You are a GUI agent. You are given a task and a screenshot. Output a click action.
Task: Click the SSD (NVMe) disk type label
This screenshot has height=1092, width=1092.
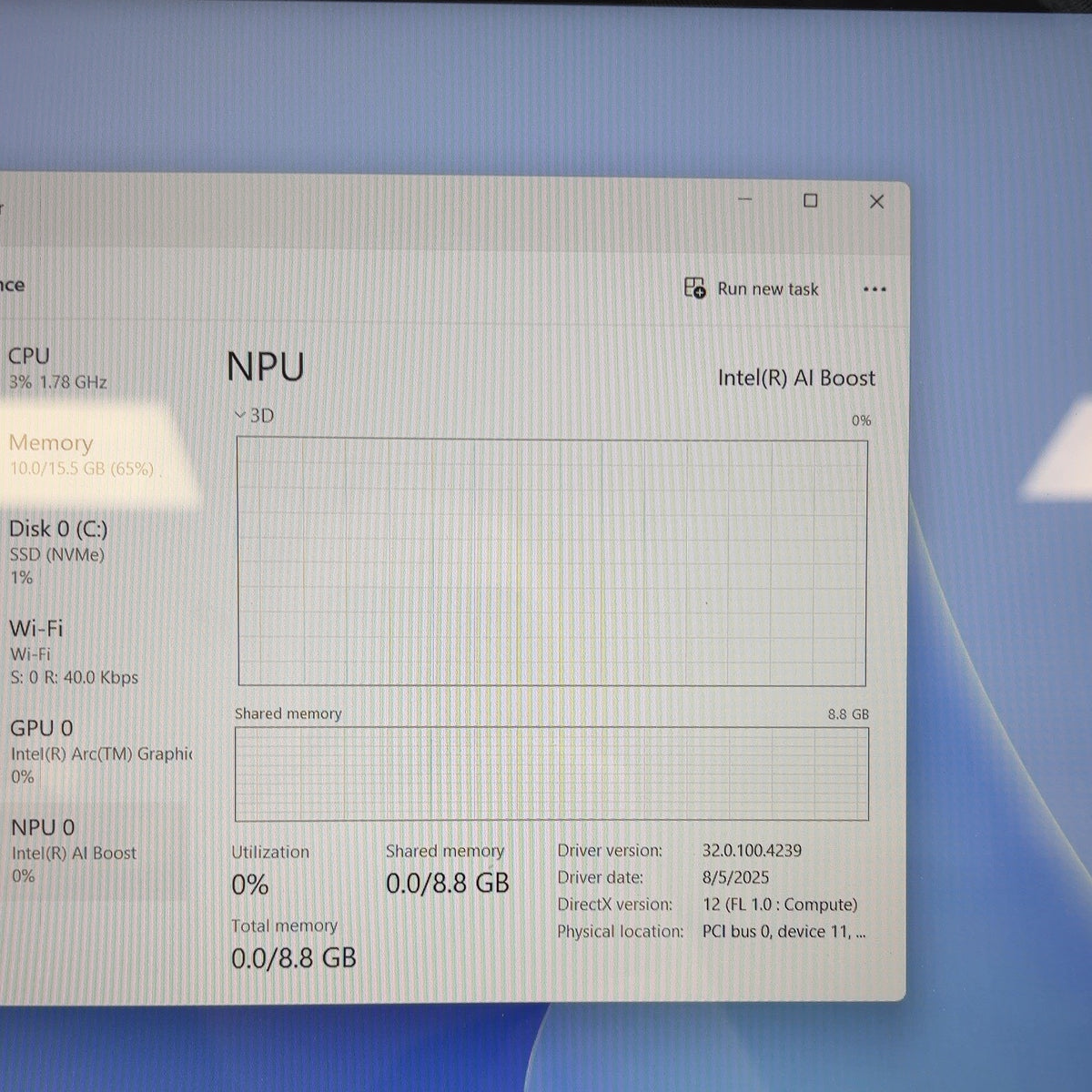[x=57, y=554]
